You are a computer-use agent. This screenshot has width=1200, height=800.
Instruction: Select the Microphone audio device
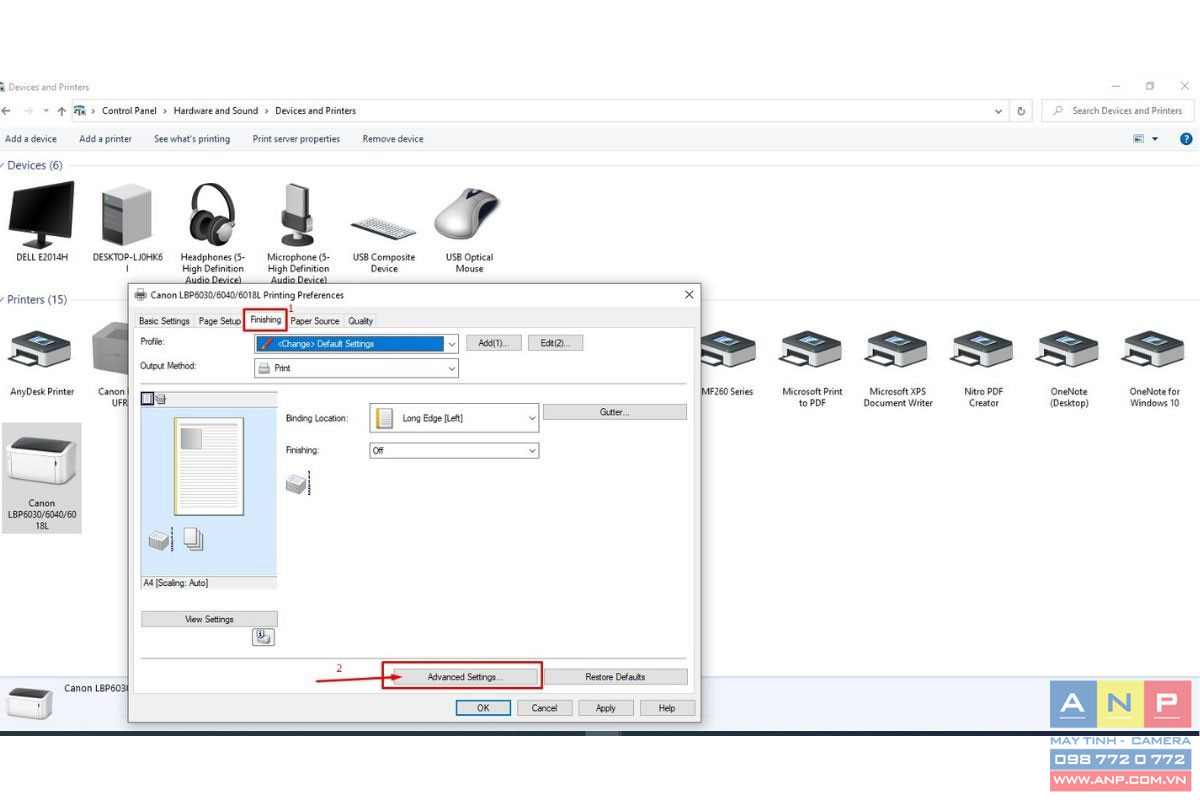(298, 232)
